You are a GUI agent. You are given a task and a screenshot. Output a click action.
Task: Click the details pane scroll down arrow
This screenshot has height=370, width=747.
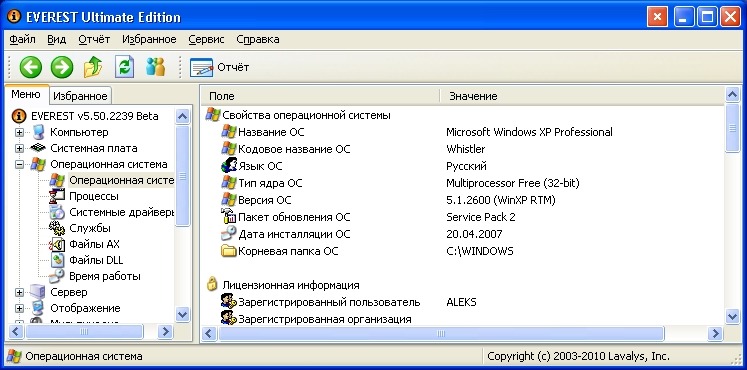click(x=732, y=316)
